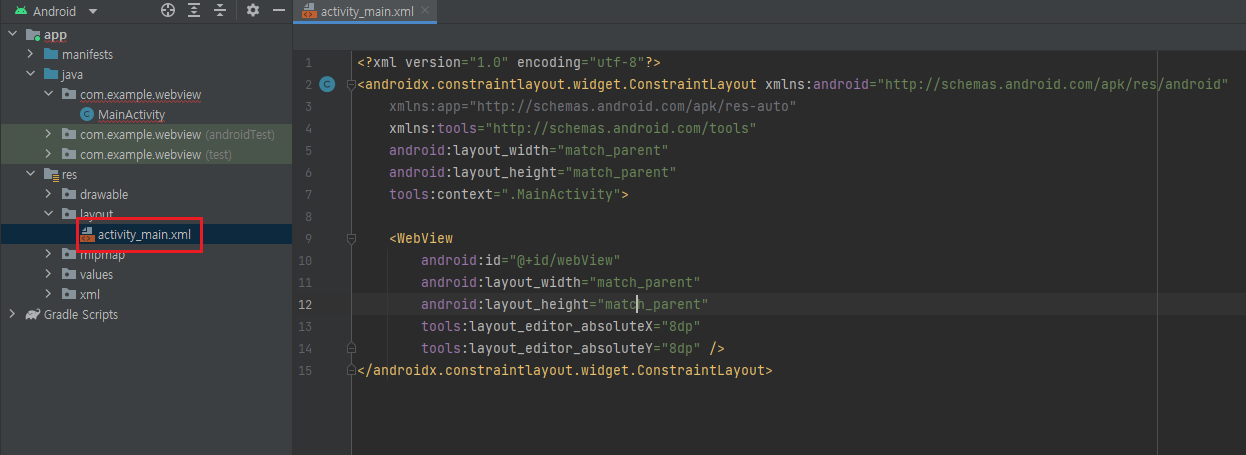The height and width of the screenshot is (455, 1246).
Task: Collapse the app module node
Action: tap(12, 35)
